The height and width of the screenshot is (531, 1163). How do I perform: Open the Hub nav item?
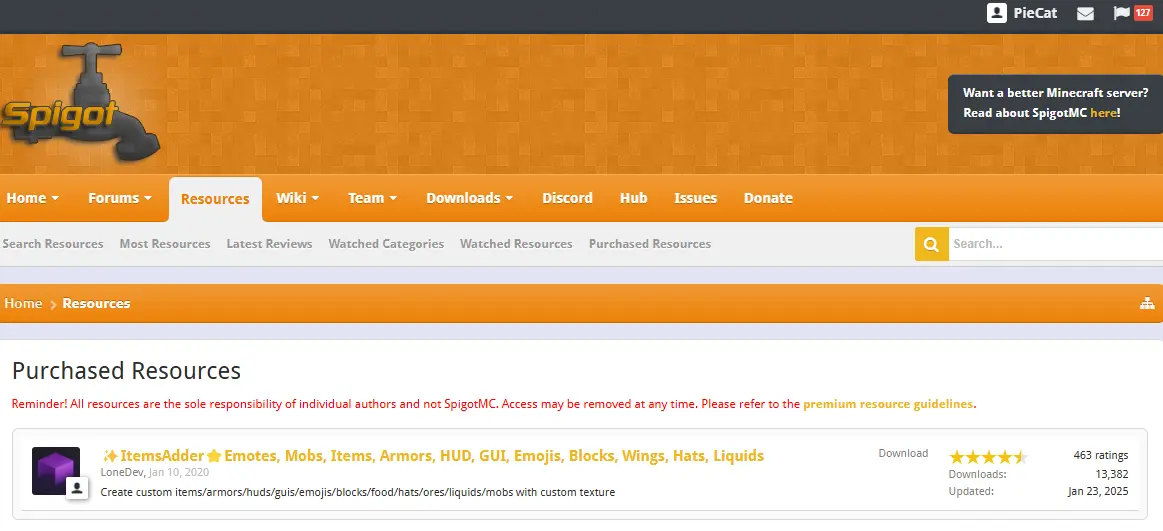click(x=633, y=198)
